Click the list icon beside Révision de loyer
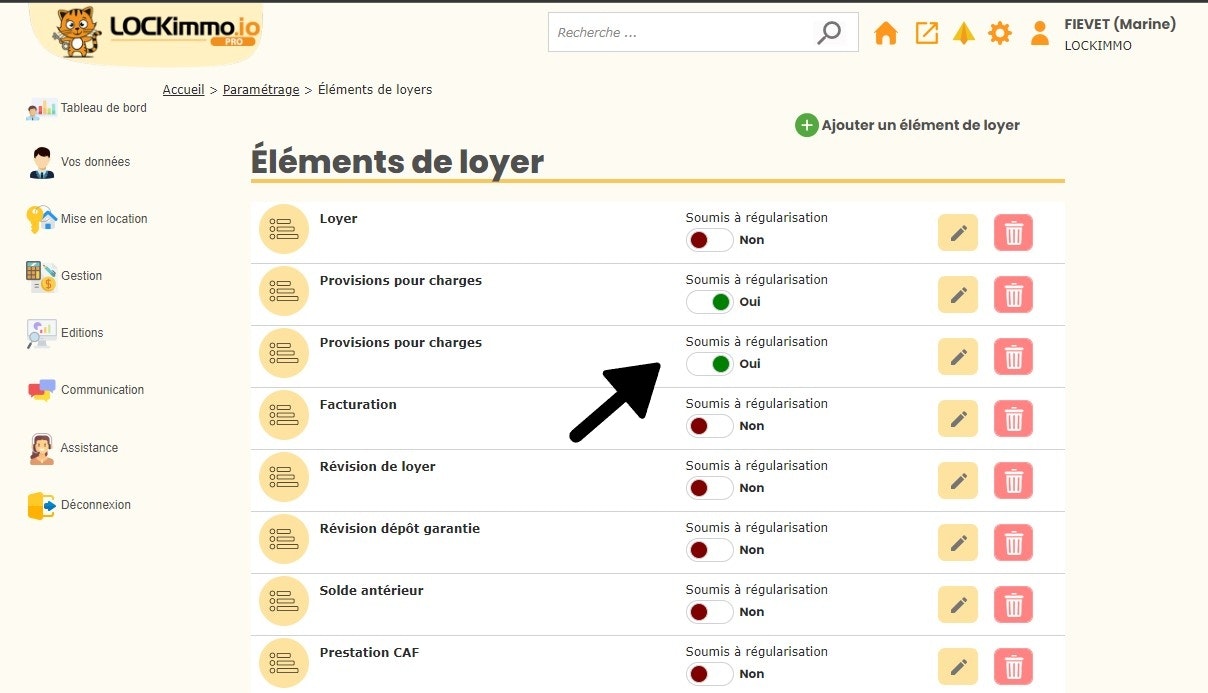 coord(284,478)
